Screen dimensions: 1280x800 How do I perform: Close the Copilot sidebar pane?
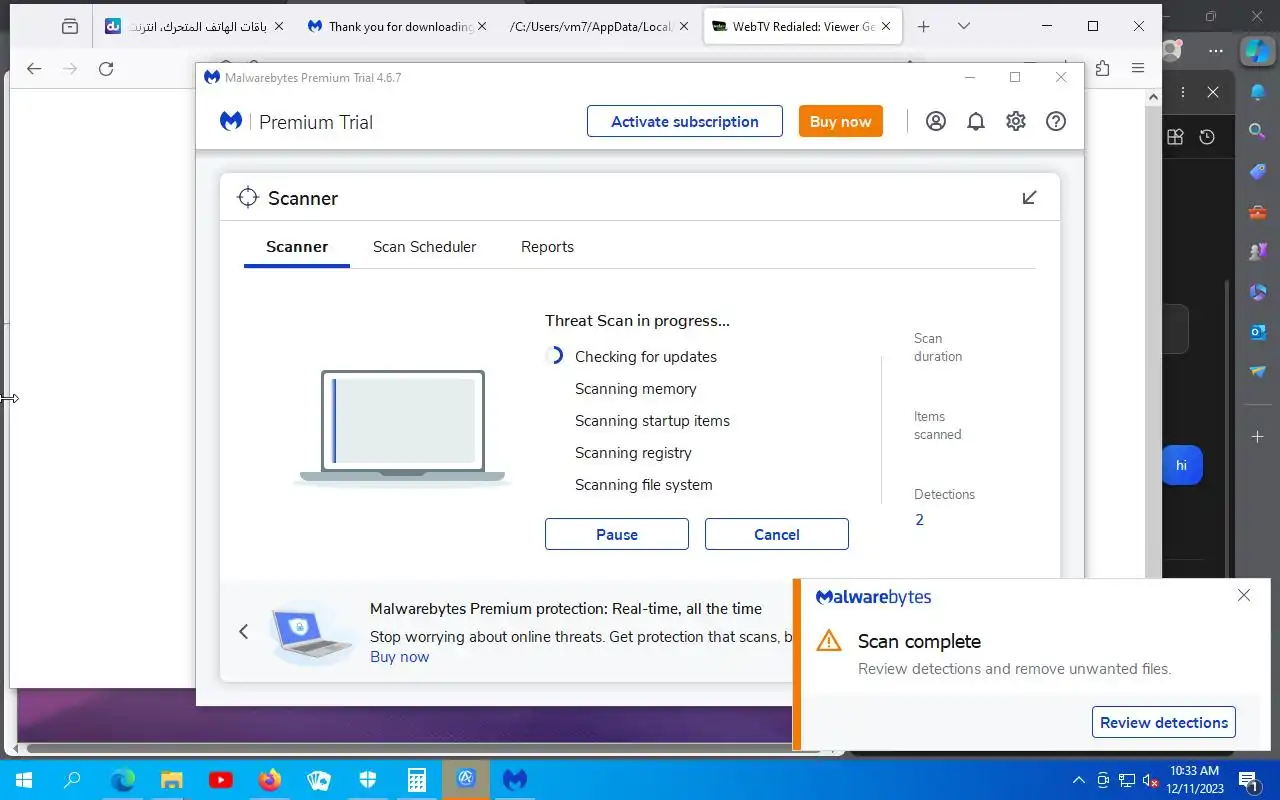pos(1213,92)
